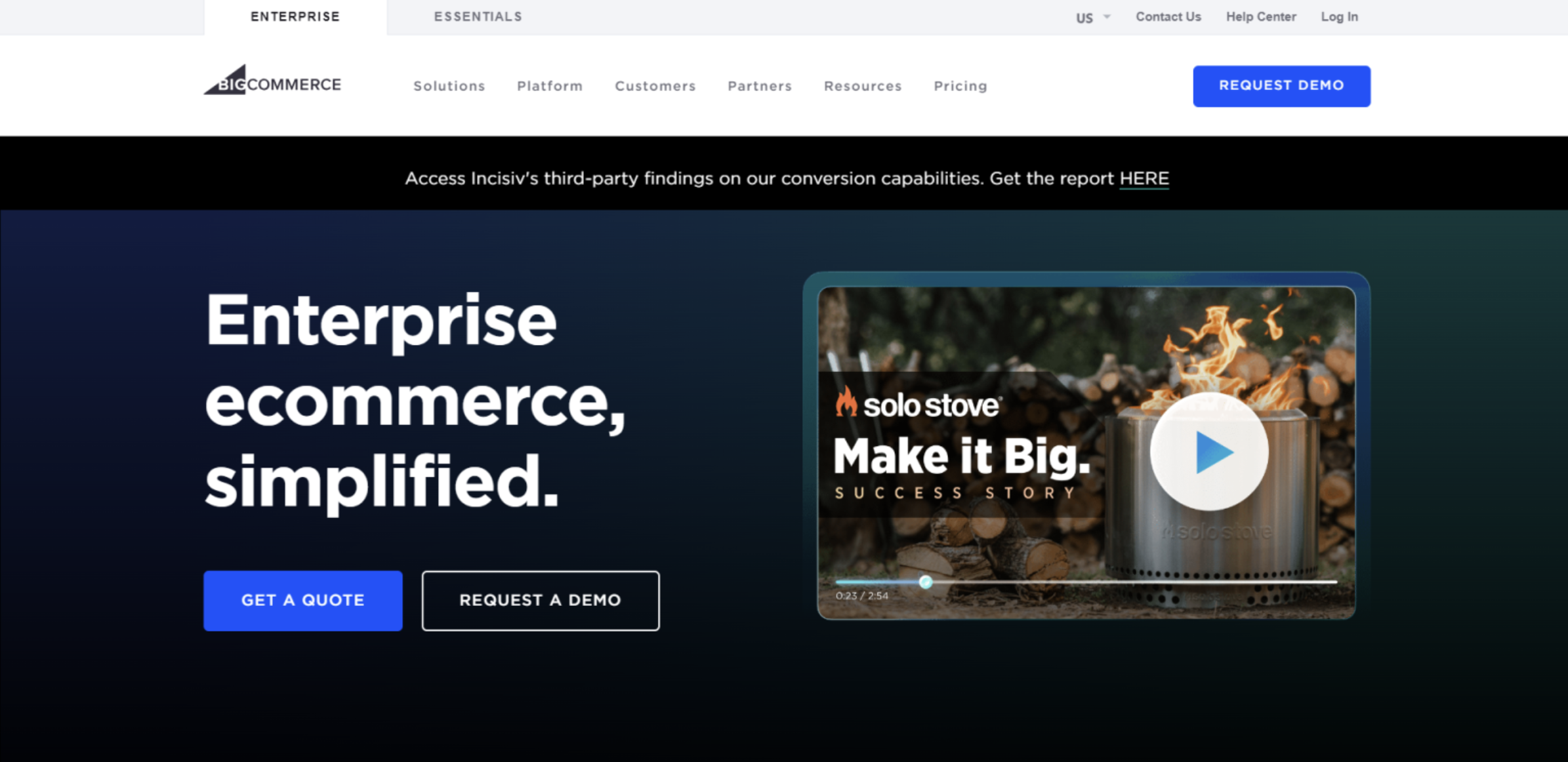Switch to the Essentials tab
1568x762 pixels.
[478, 17]
